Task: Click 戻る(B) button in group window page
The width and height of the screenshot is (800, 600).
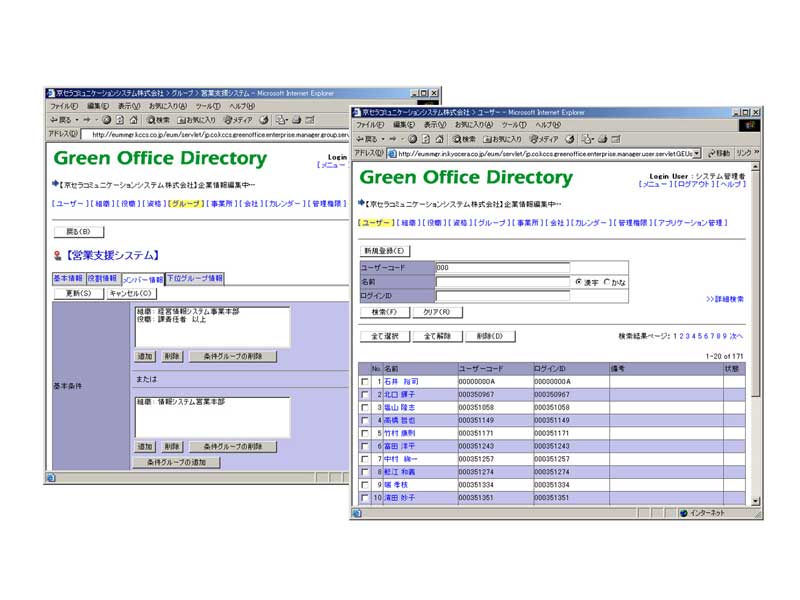Action: coord(79,232)
